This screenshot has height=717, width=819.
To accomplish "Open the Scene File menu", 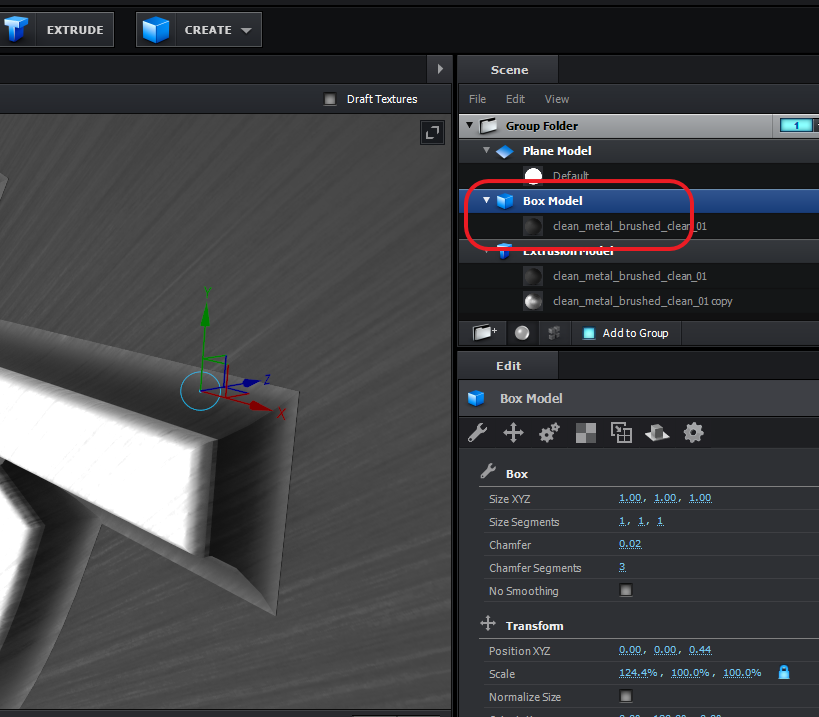I will tap(477, 99).
